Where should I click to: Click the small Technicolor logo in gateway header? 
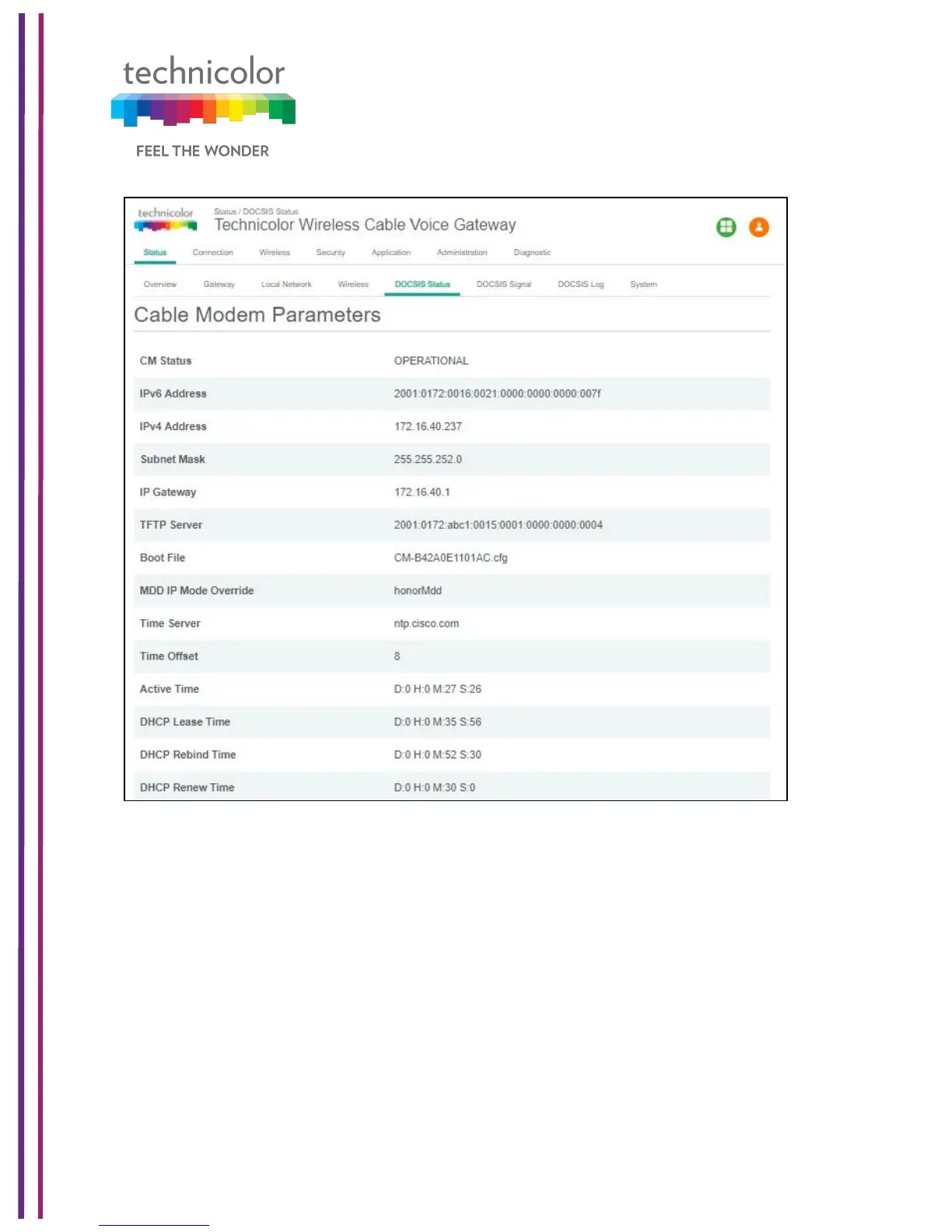[x=166, y=219]
